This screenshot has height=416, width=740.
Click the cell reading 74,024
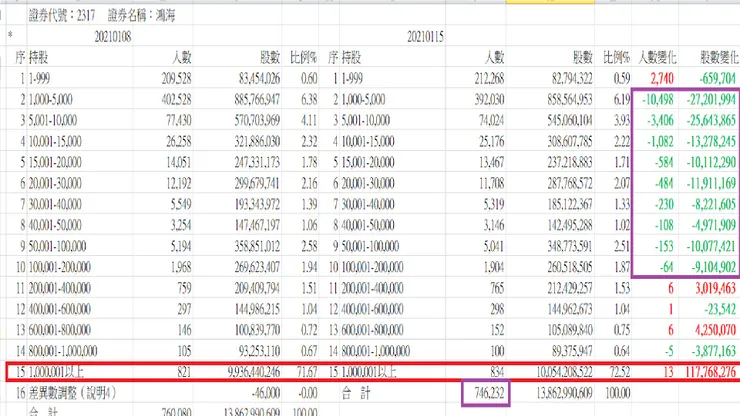tap(491, 120)
